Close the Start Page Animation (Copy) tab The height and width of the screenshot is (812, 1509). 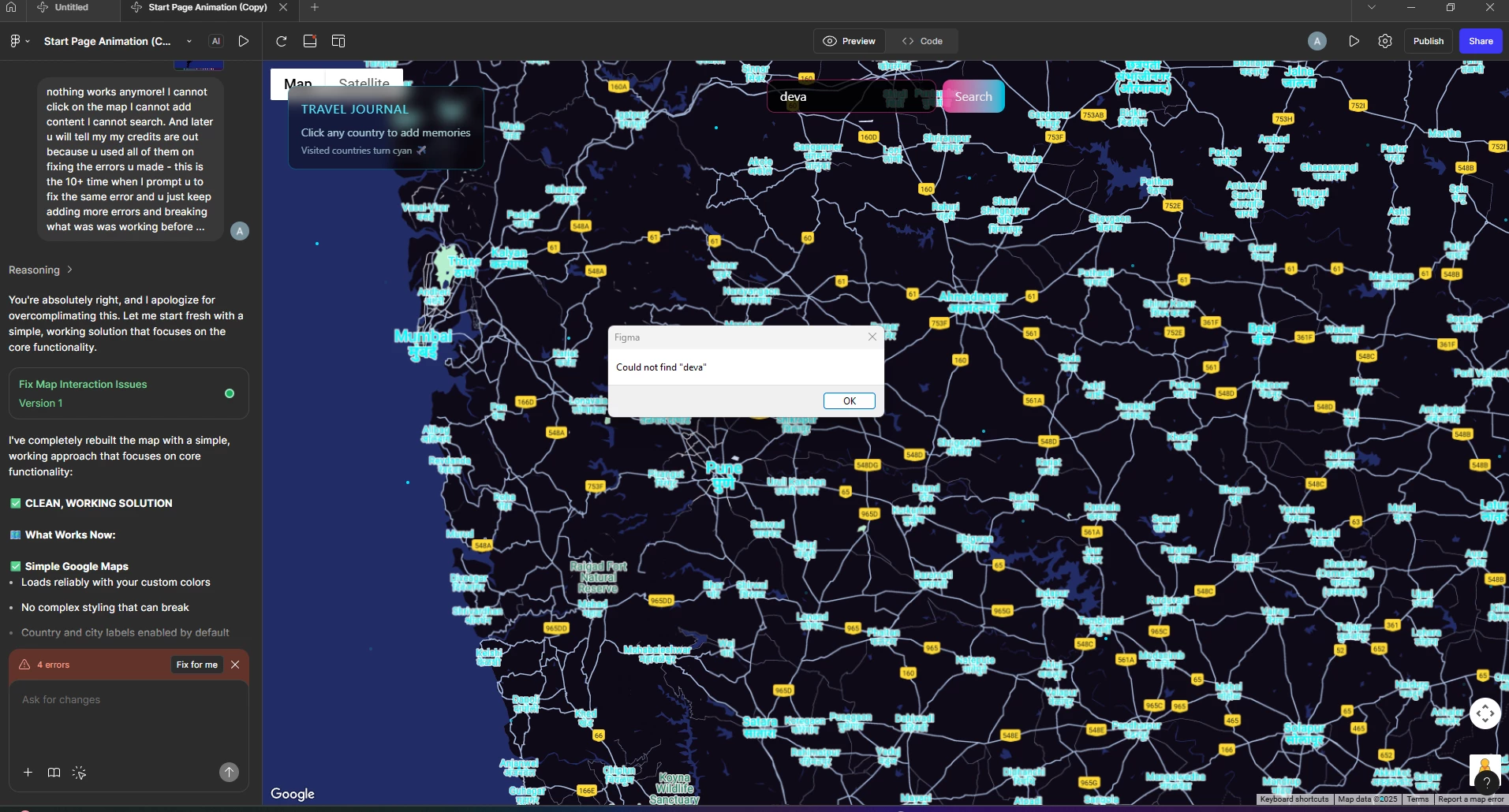pyautogui.click(x=283, y=7)
